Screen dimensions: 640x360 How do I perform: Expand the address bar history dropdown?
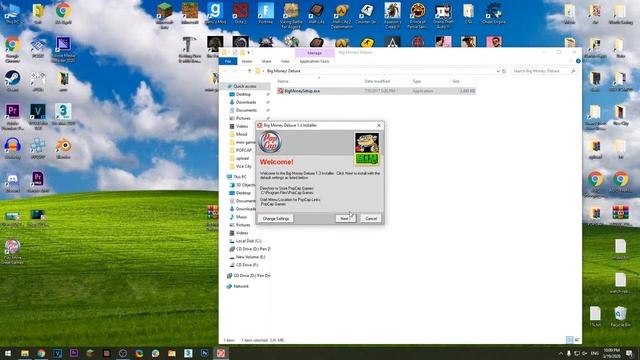498,71
